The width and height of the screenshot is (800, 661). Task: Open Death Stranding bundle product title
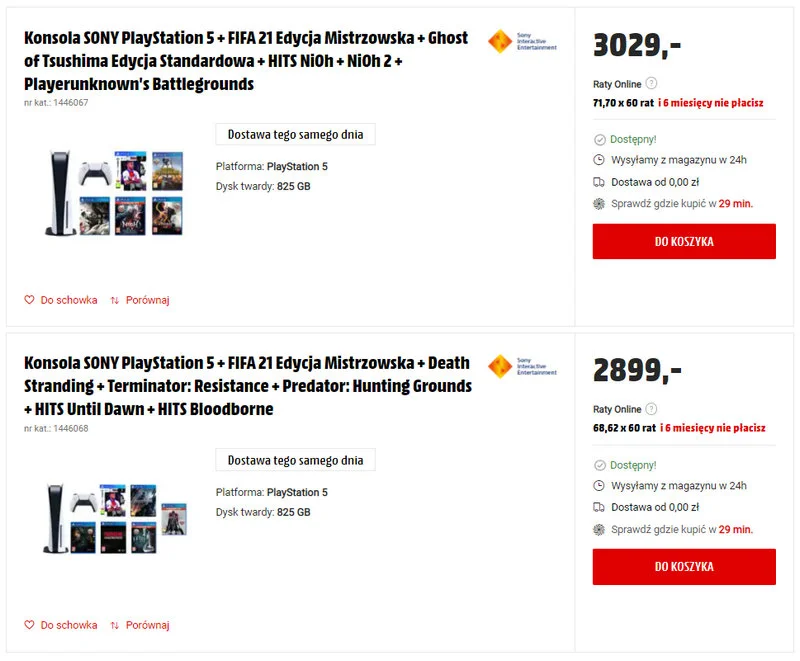[x=247, y=386]
